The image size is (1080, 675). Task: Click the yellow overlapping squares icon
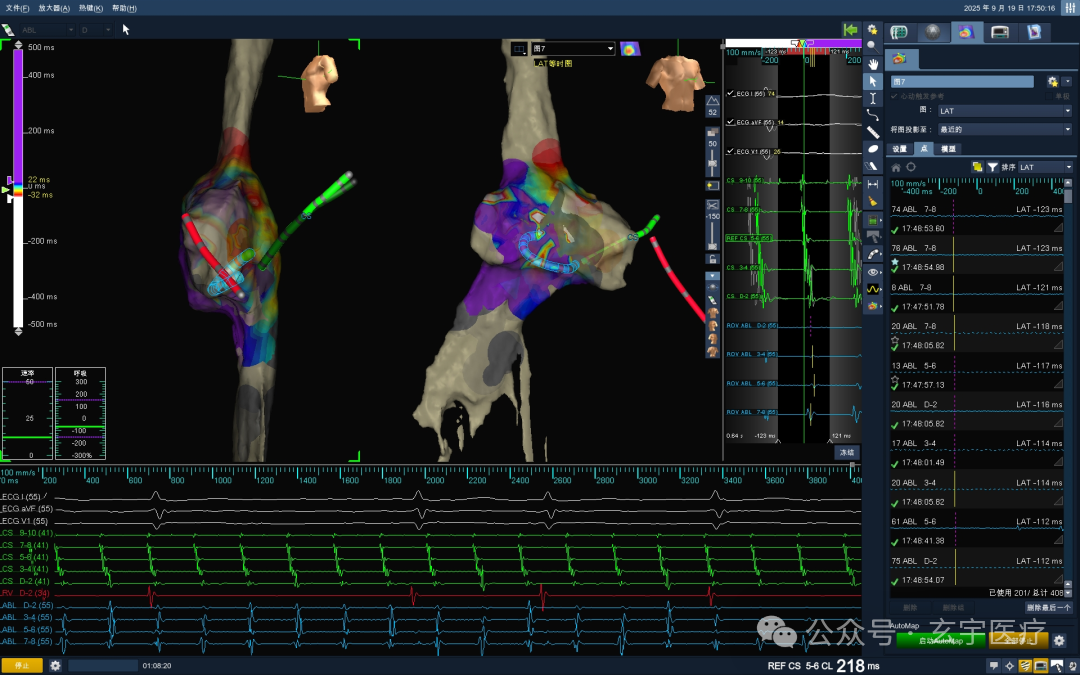[x=977, y=167]
